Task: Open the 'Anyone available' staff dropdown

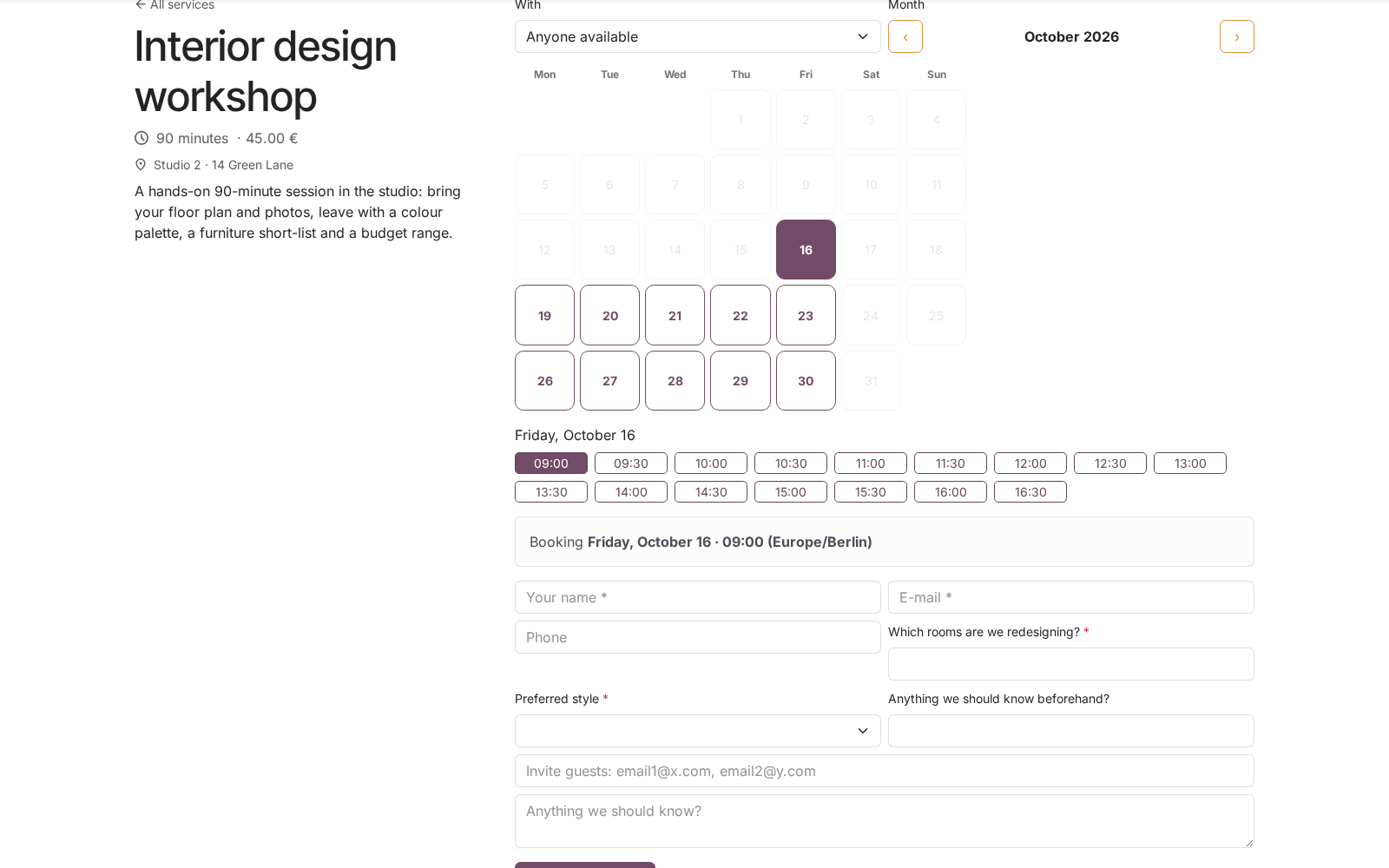Action: (697, 36)
